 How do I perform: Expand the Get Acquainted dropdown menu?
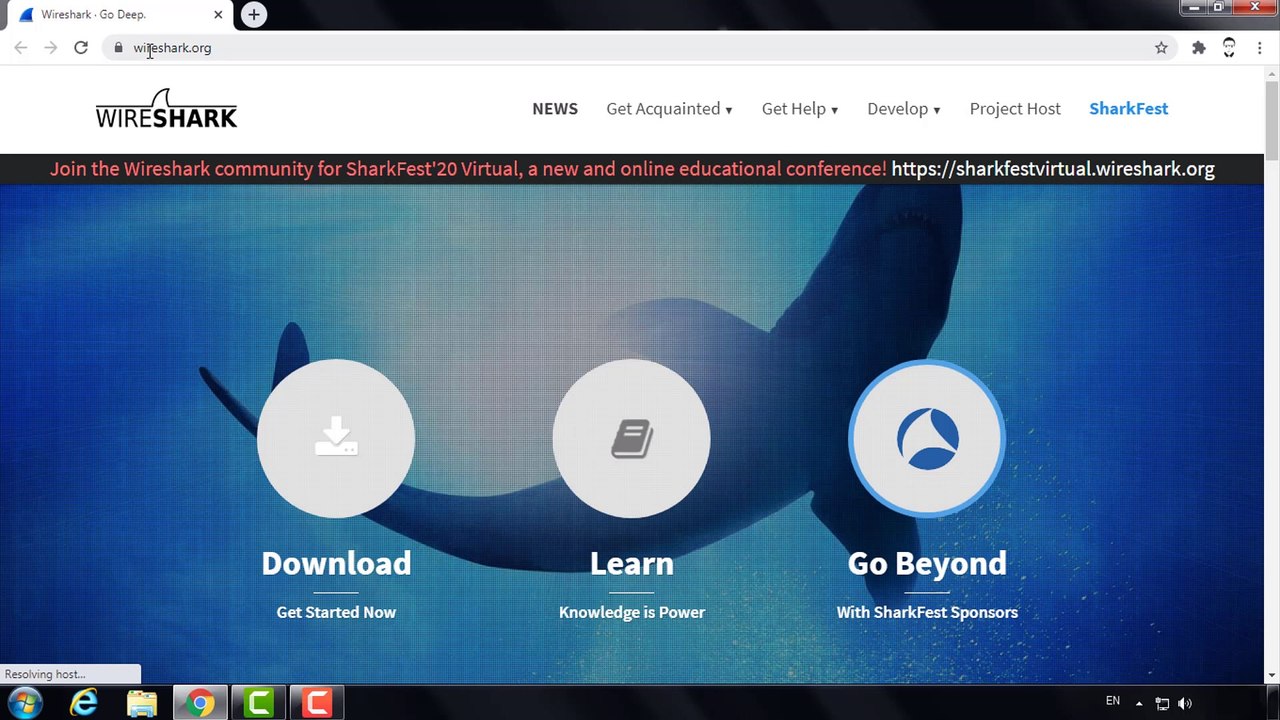pos(669,108)
